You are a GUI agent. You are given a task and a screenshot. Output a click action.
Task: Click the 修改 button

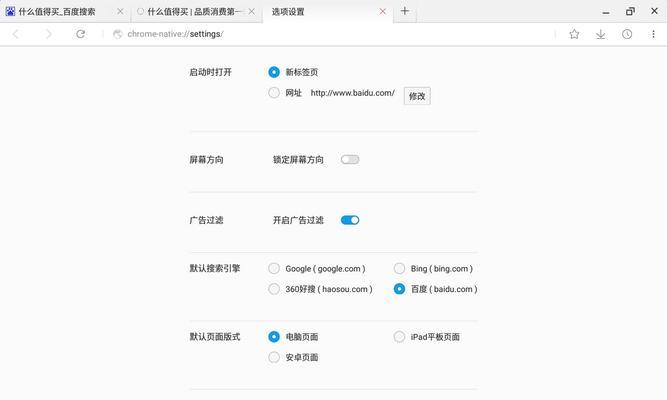point(417,96)
